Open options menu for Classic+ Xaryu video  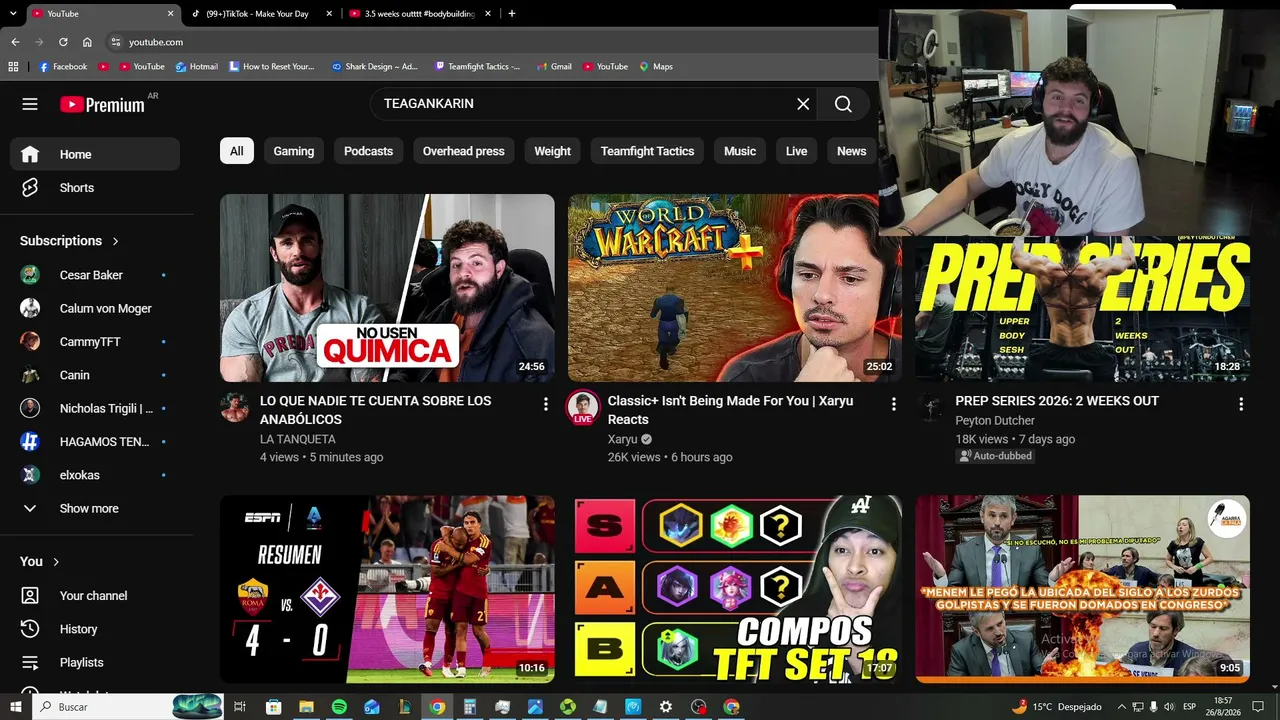tap(894, 404)
